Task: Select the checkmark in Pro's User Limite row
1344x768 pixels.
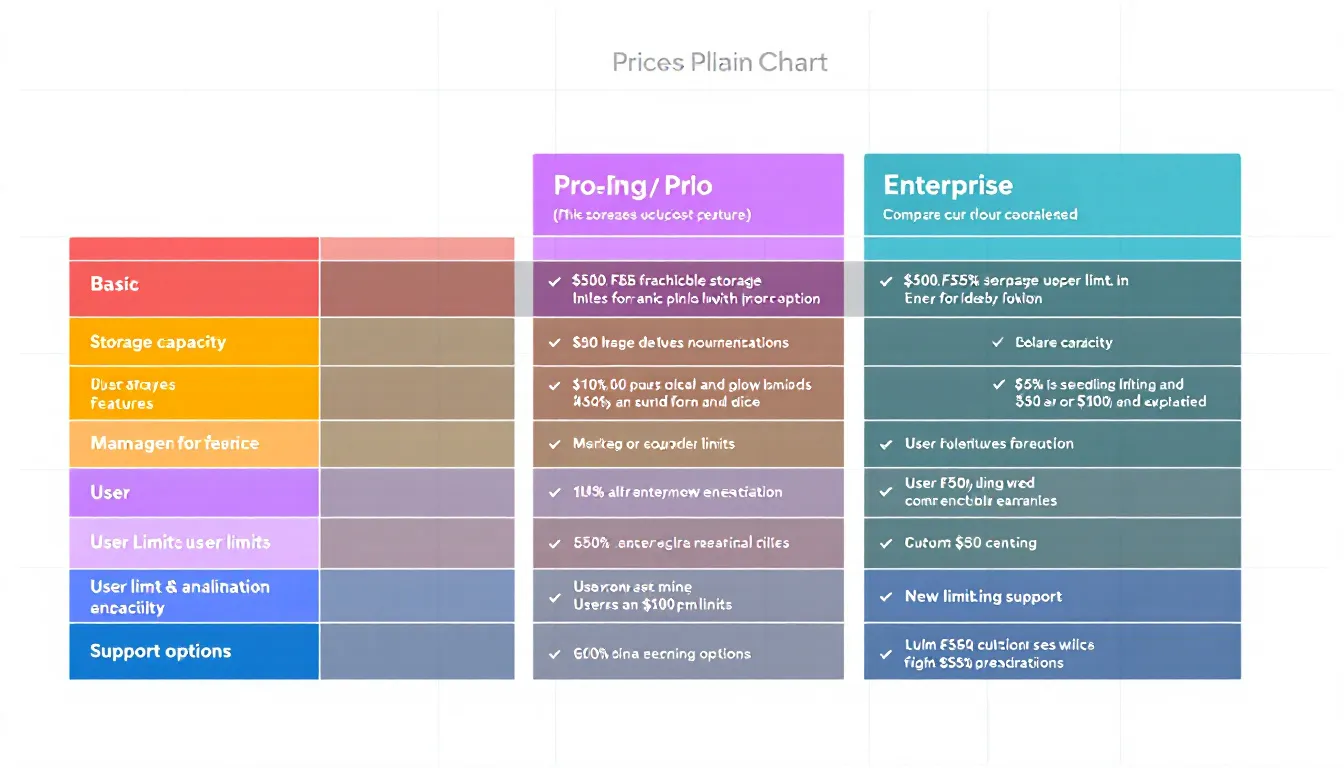Action: 555,544
